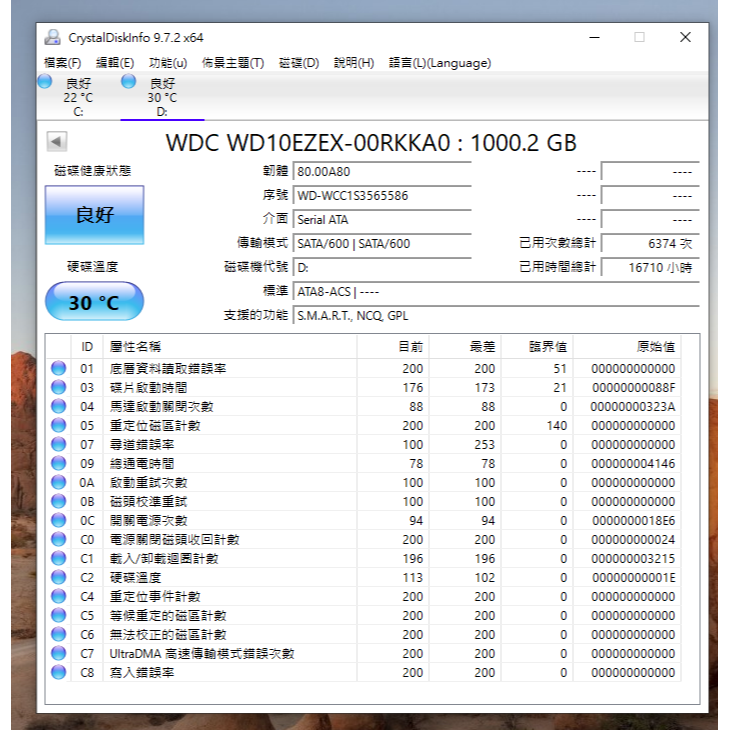Click status orb of attribute 0B row

(x=58, y=501)
